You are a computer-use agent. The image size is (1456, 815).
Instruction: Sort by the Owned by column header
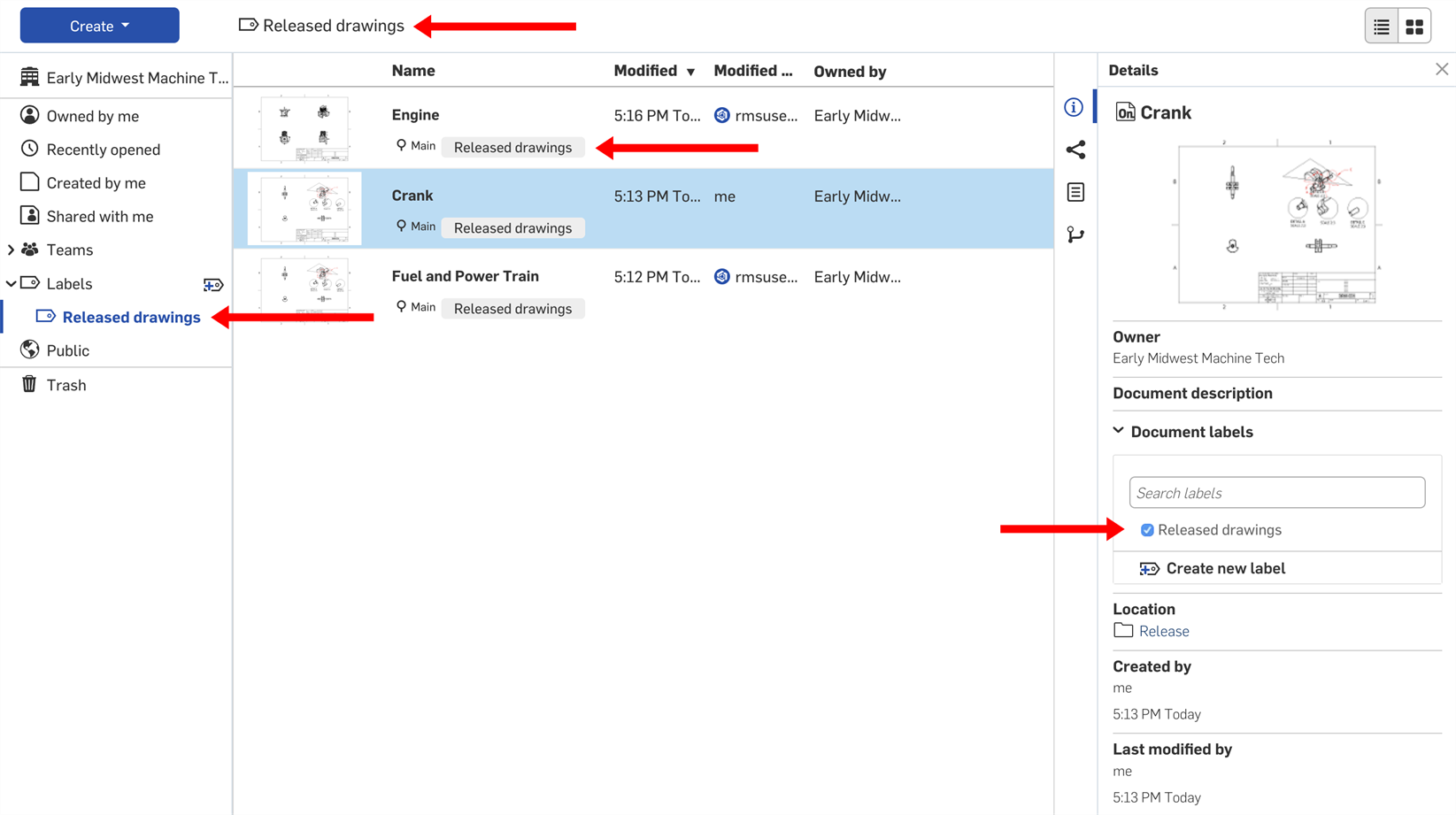pos(850,72)
